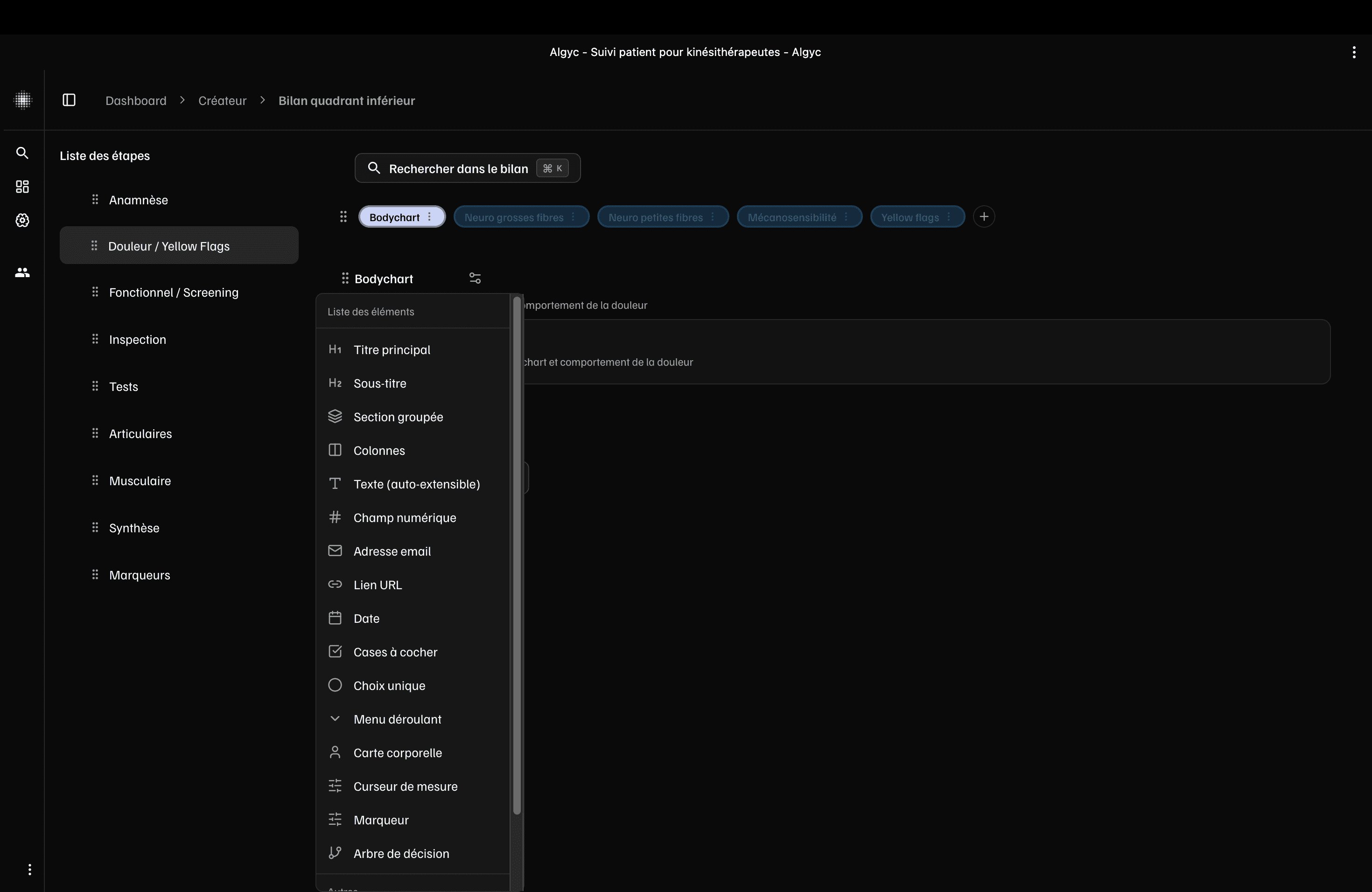
Task: Choose Menu déroulant from element list
Action: click(x=397, y=719)
